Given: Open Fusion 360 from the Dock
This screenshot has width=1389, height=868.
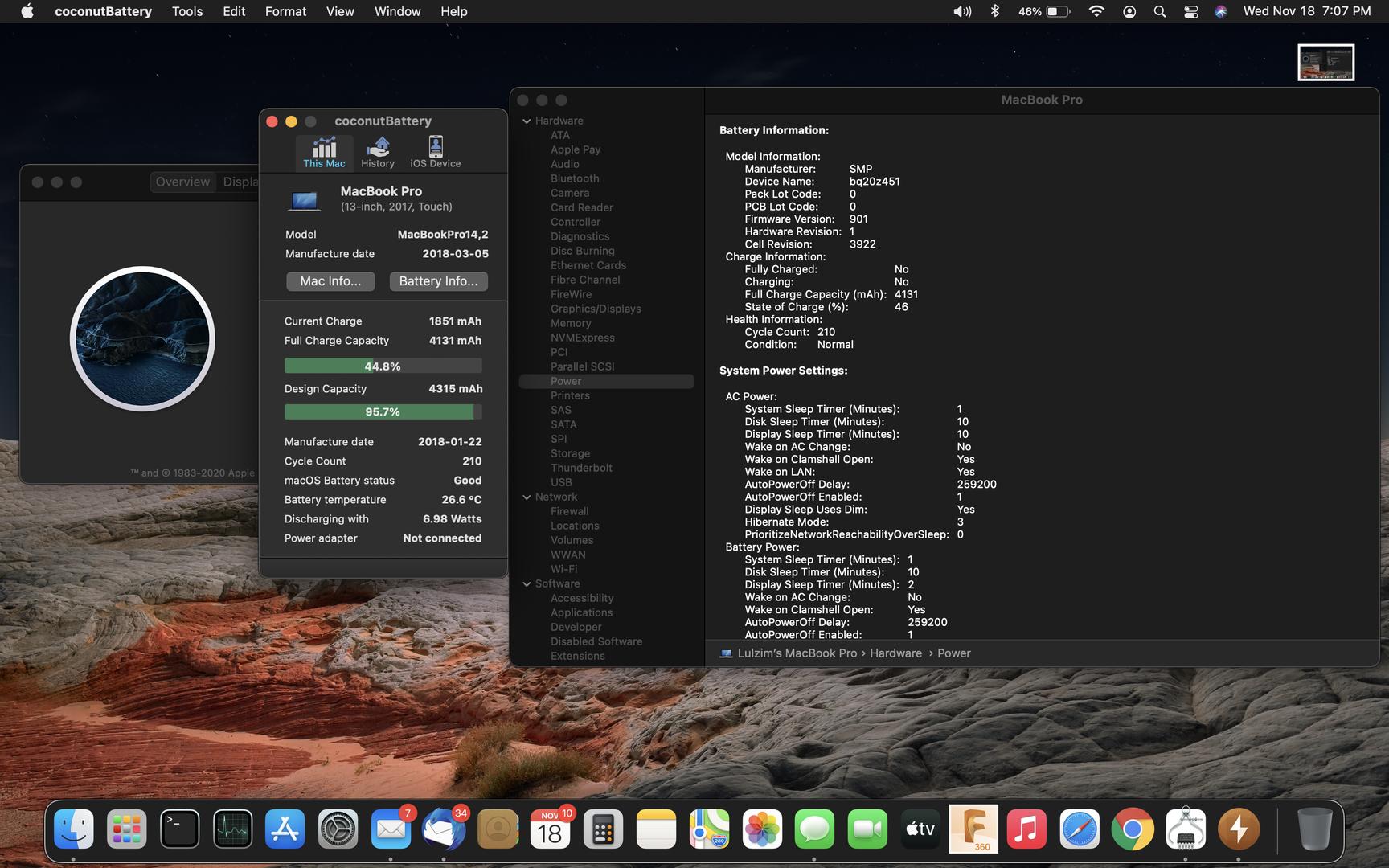Looking at the screenshot, I should (x=973, y=829).
